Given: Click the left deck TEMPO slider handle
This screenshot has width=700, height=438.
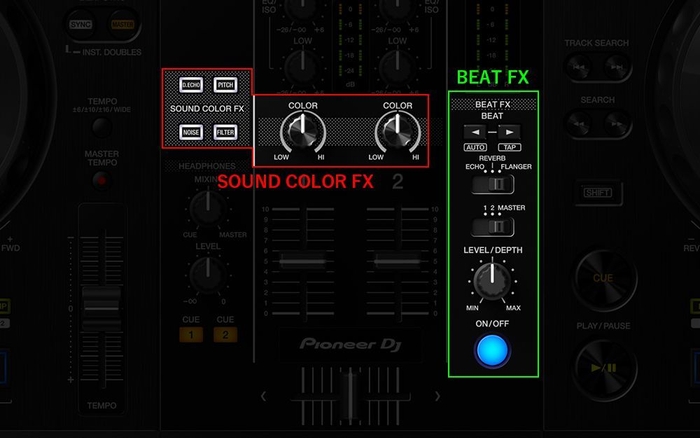Looking at the screenshot, I should [102, 308].
